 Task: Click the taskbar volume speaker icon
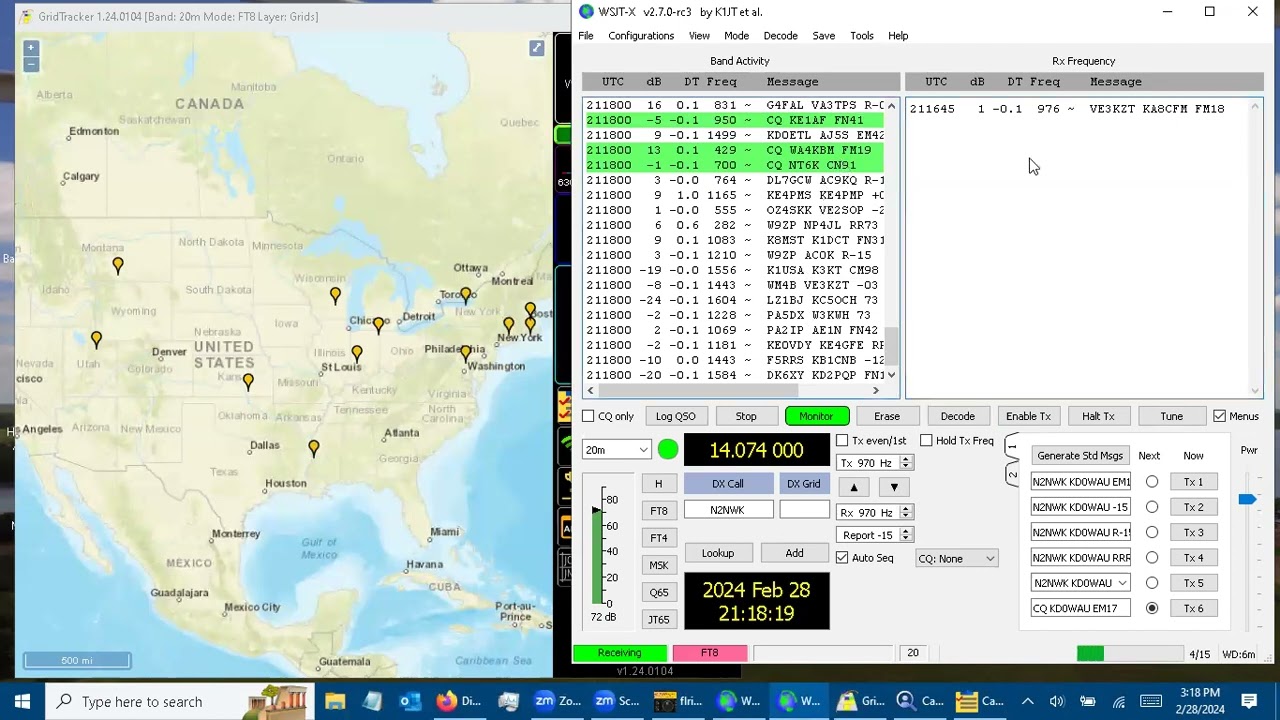click(x=1057, y=701)
